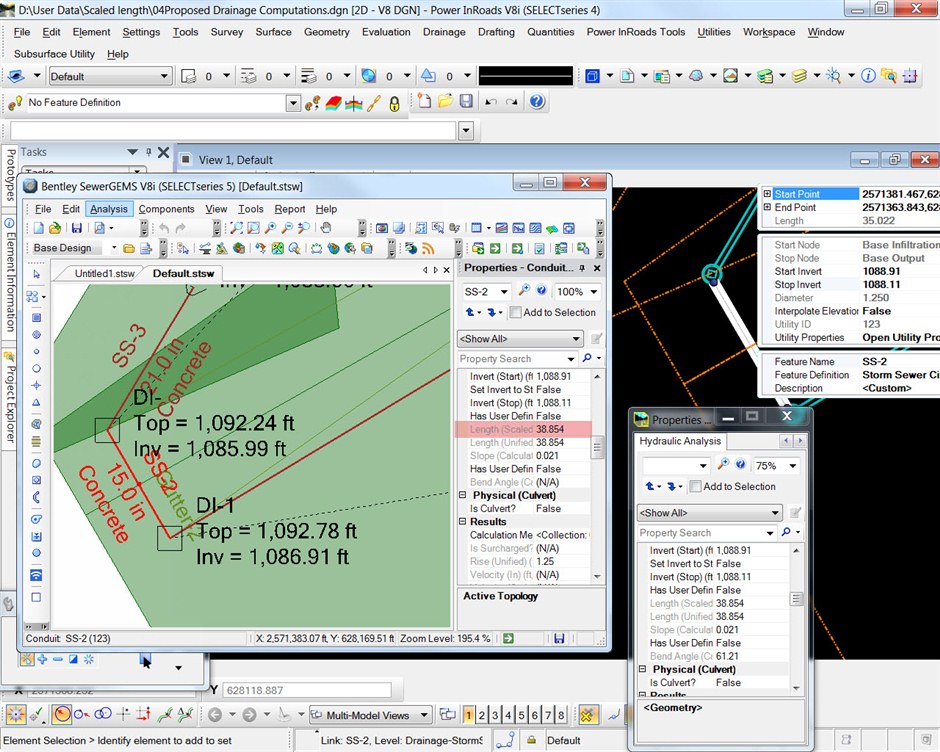
Task: Open Analysis menu in SewerGEMS
Action: click(109, 209)
